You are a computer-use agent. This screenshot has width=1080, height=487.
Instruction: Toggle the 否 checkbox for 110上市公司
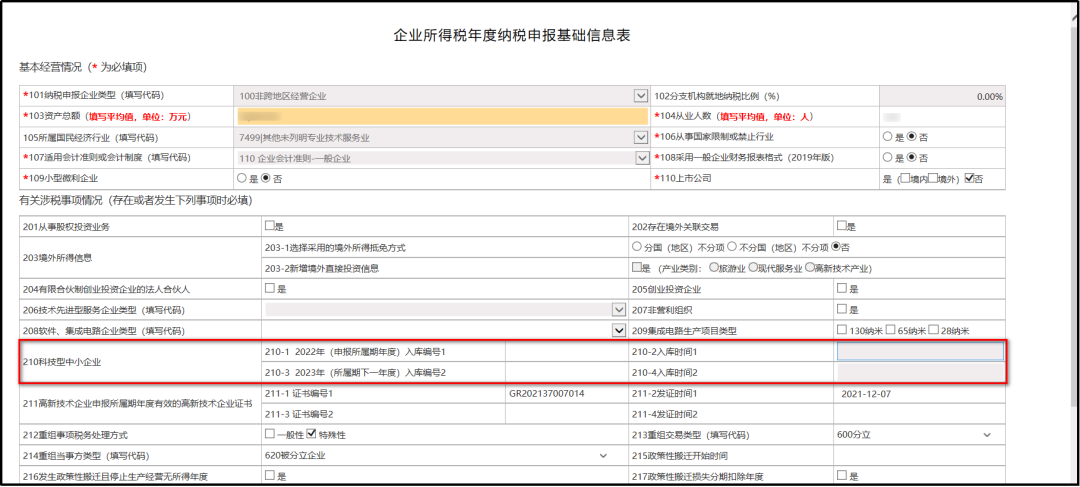(x=970, y=178)
